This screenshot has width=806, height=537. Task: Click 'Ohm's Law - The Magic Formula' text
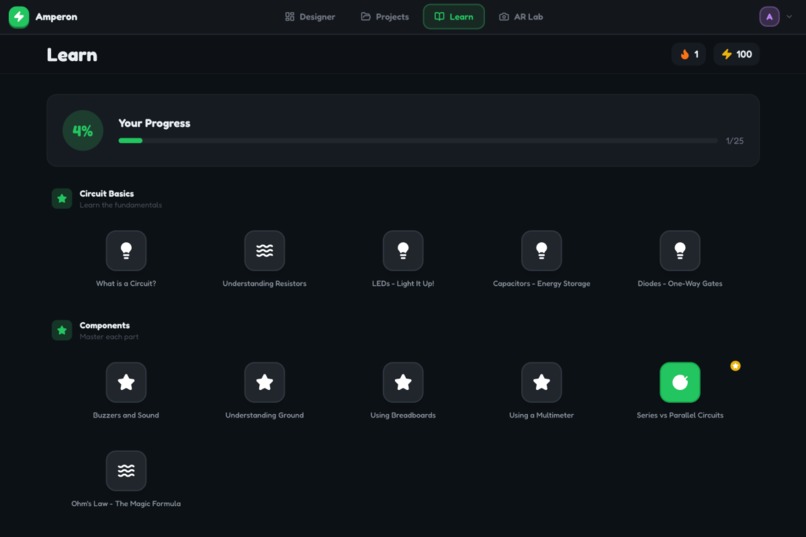(126, 504)
